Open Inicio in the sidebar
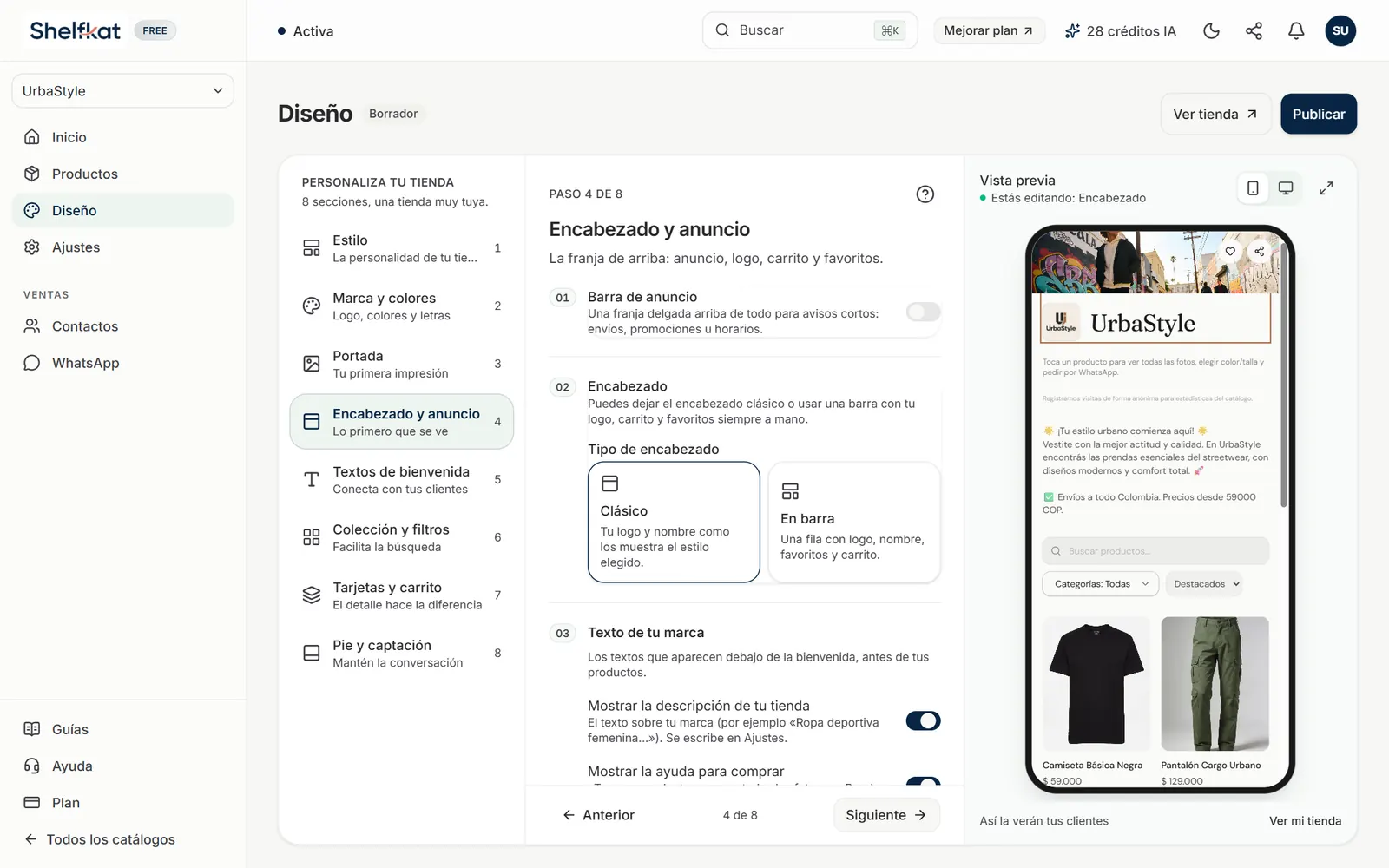Screen dimensions: 1389x868 pyautogui.click(x=122, y=137)
